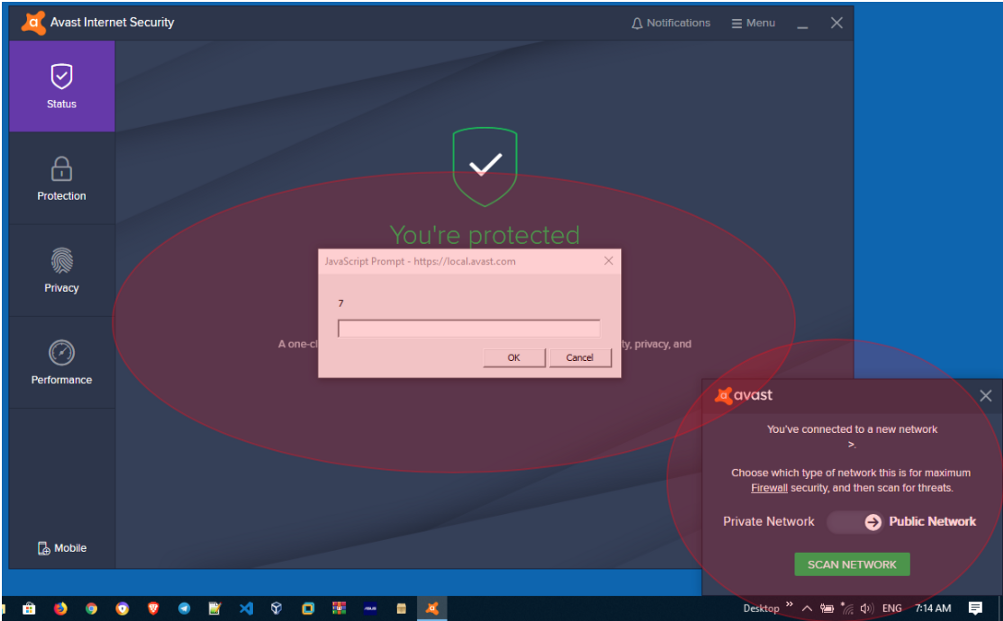
Task: Open the hamburger Menu
Action: point(753,23)
